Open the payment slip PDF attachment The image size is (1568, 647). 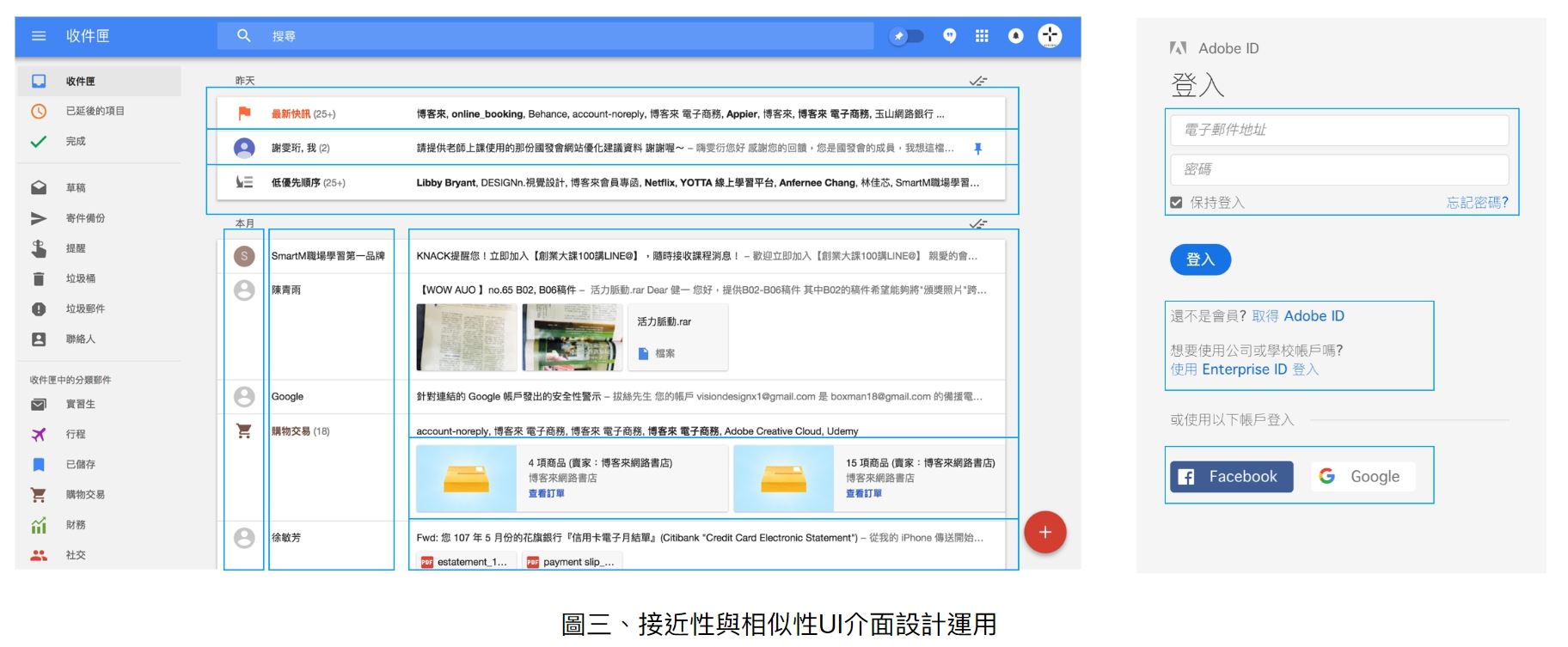click(573, 562)
